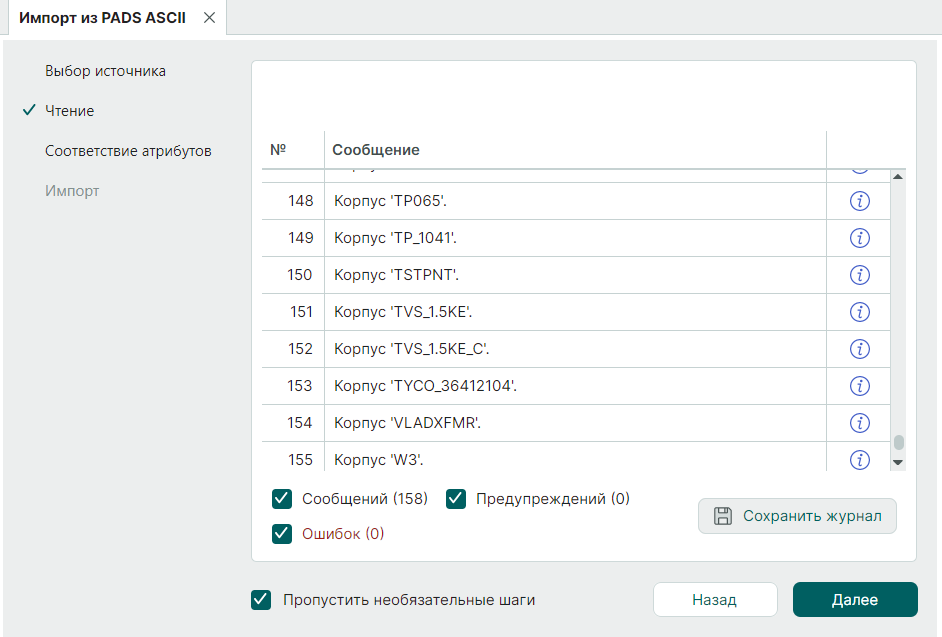Image resolution: width=942 pixels, height=637 pixels.
Task: View info for row 153 'TYCO_36412104'
Action: [x=858, y=386]
